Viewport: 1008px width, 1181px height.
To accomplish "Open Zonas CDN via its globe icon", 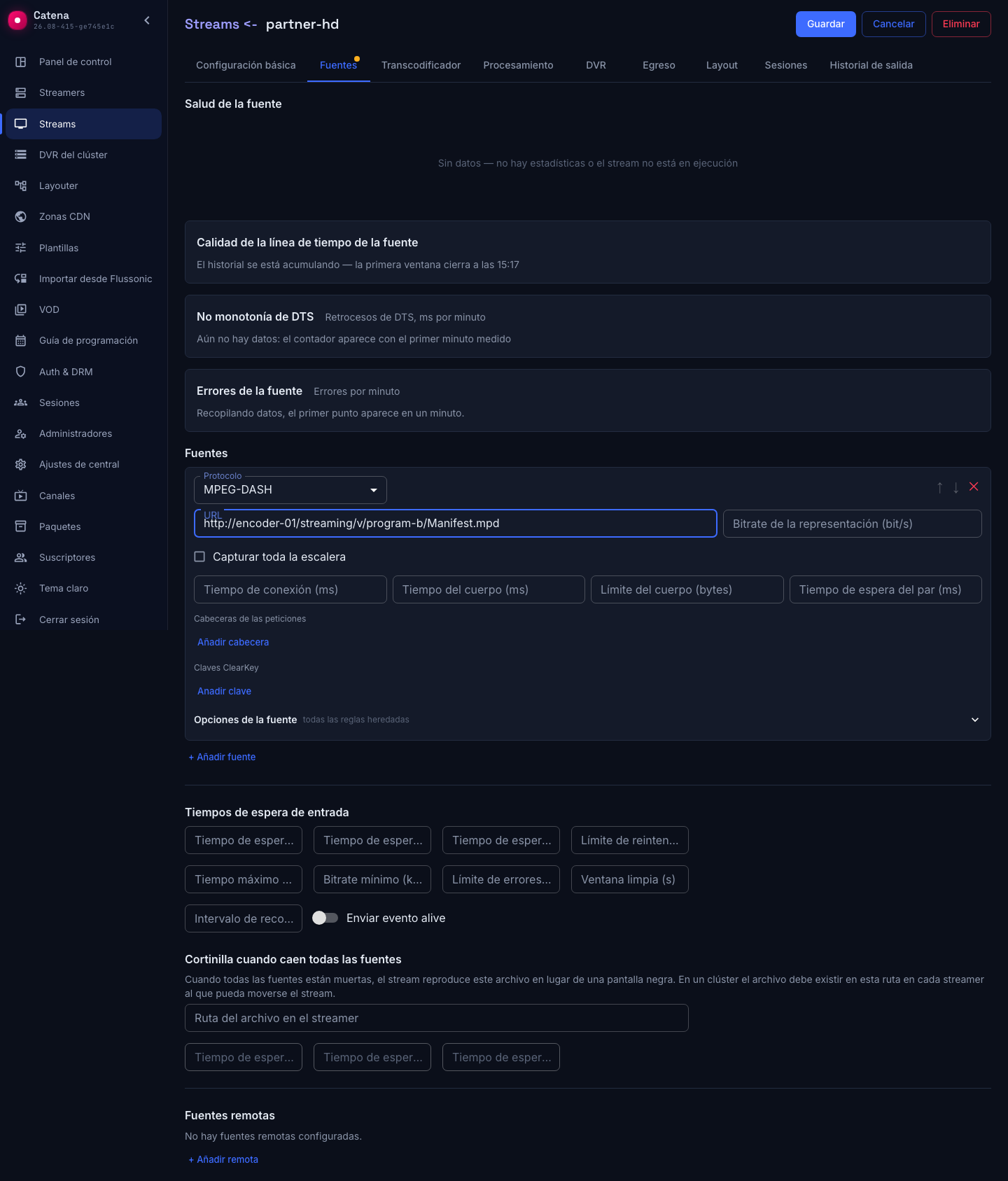I will click(21, 216).
